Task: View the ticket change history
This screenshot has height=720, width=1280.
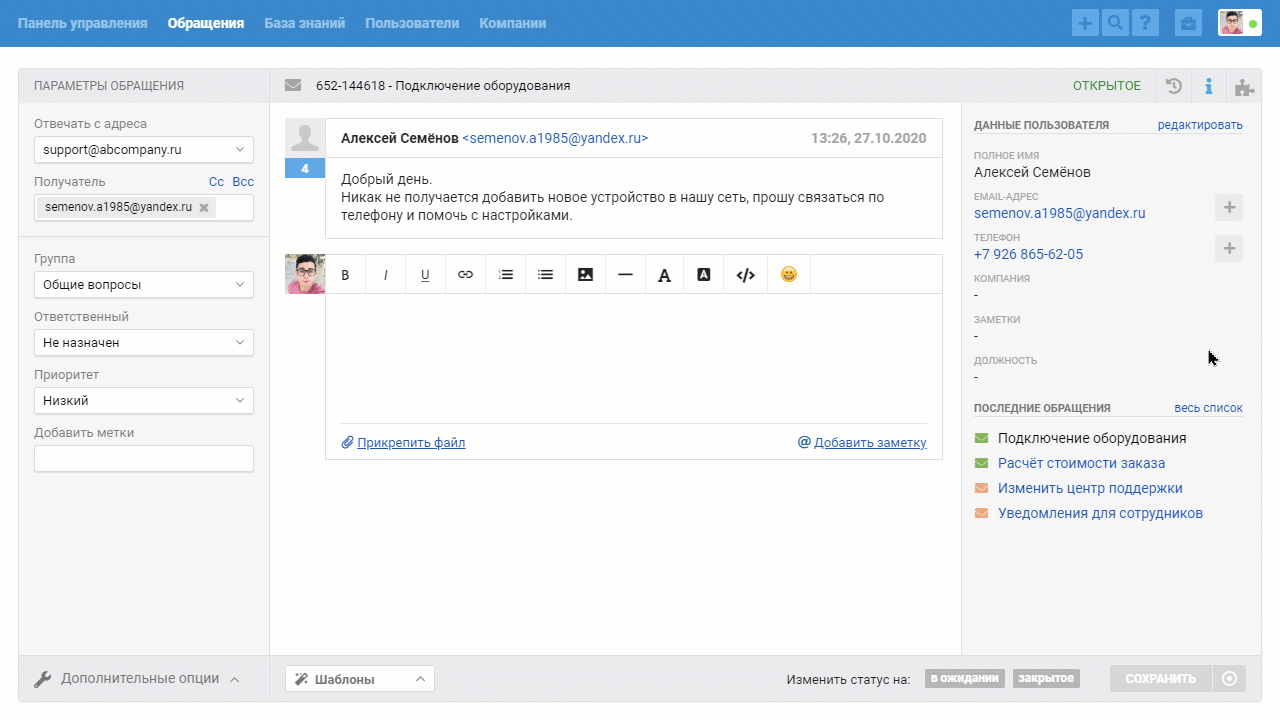Action: pos(1173,85)
